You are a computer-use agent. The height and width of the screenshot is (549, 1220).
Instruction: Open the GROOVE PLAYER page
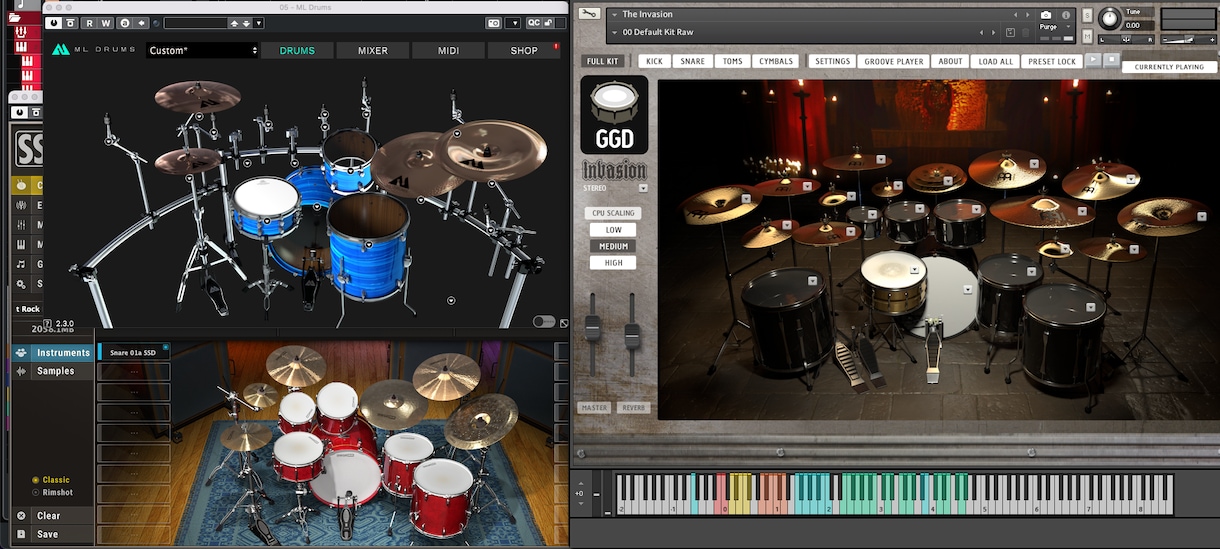click(x=894, y=61)
